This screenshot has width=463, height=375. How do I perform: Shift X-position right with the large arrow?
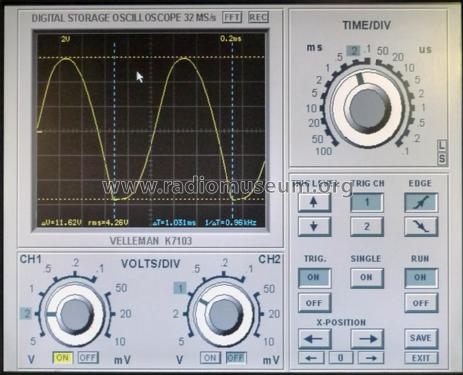(x=367, y=339)
